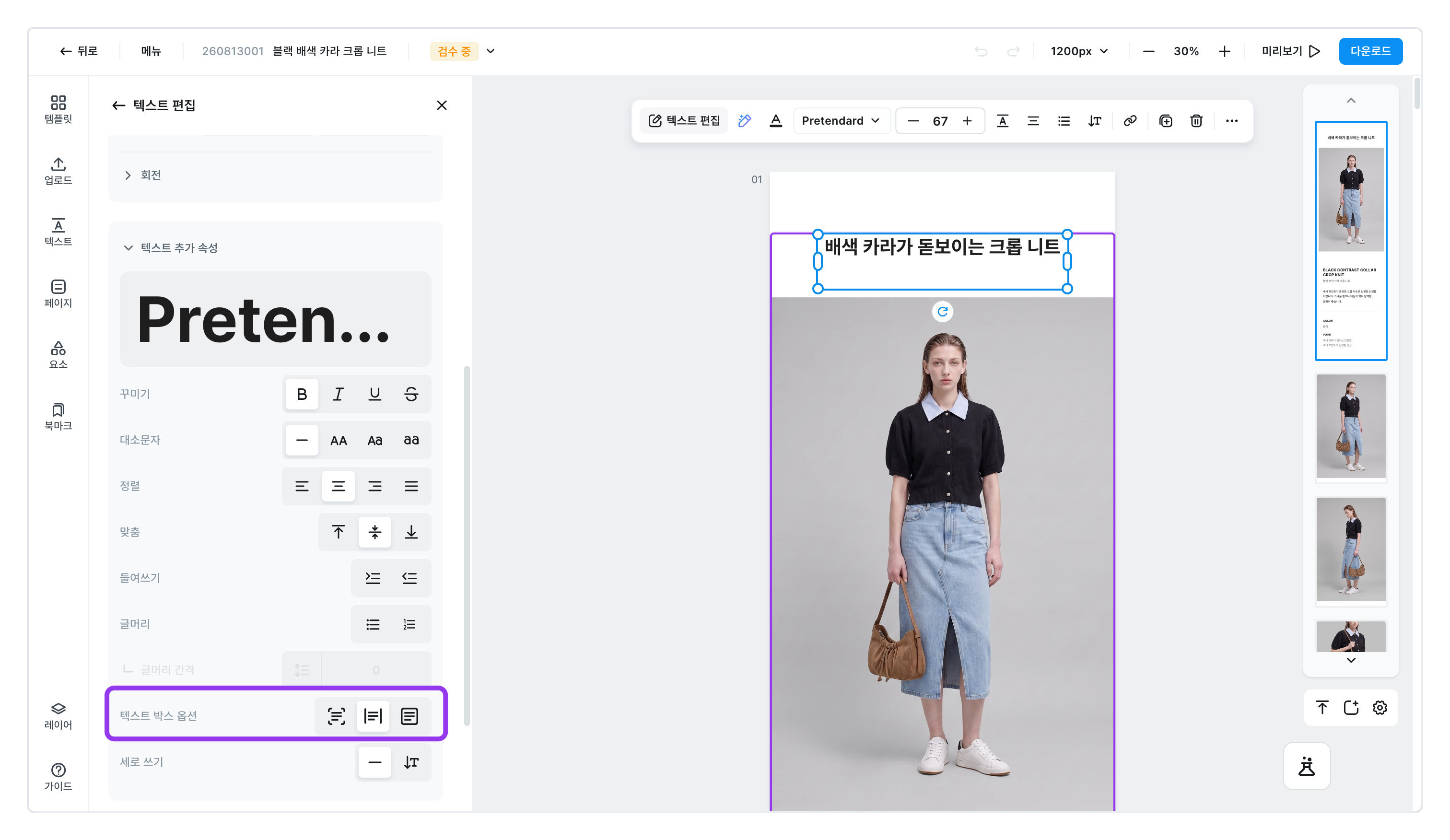The width and height of the screenshot is (1450, 840).
Task: Switch to the 페이지 sidebar tab
Action: pos(58,293)
